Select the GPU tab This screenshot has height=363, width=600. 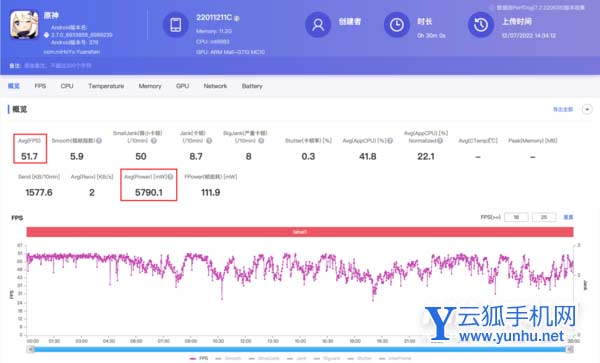pos(183,86)
